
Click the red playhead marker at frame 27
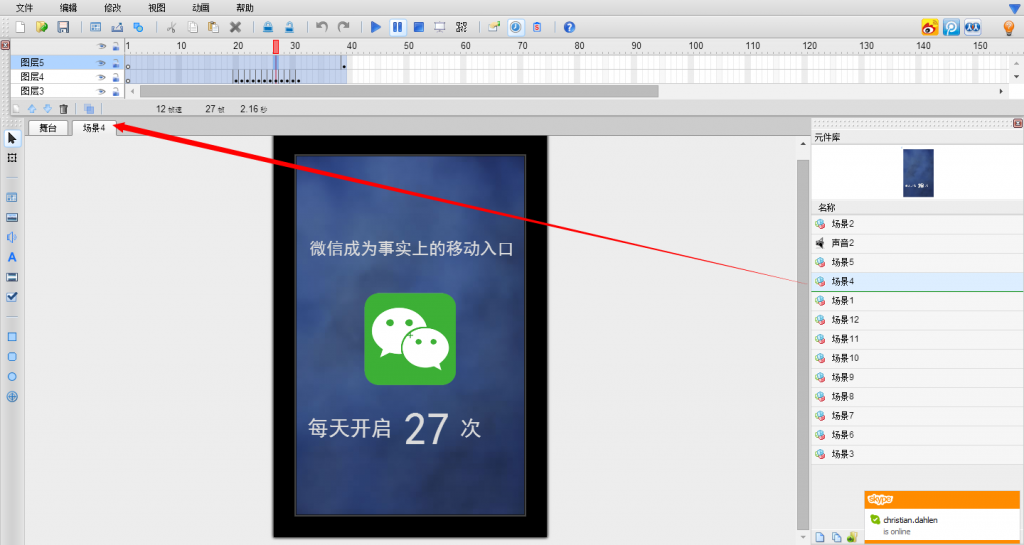(x=276, y=46)
